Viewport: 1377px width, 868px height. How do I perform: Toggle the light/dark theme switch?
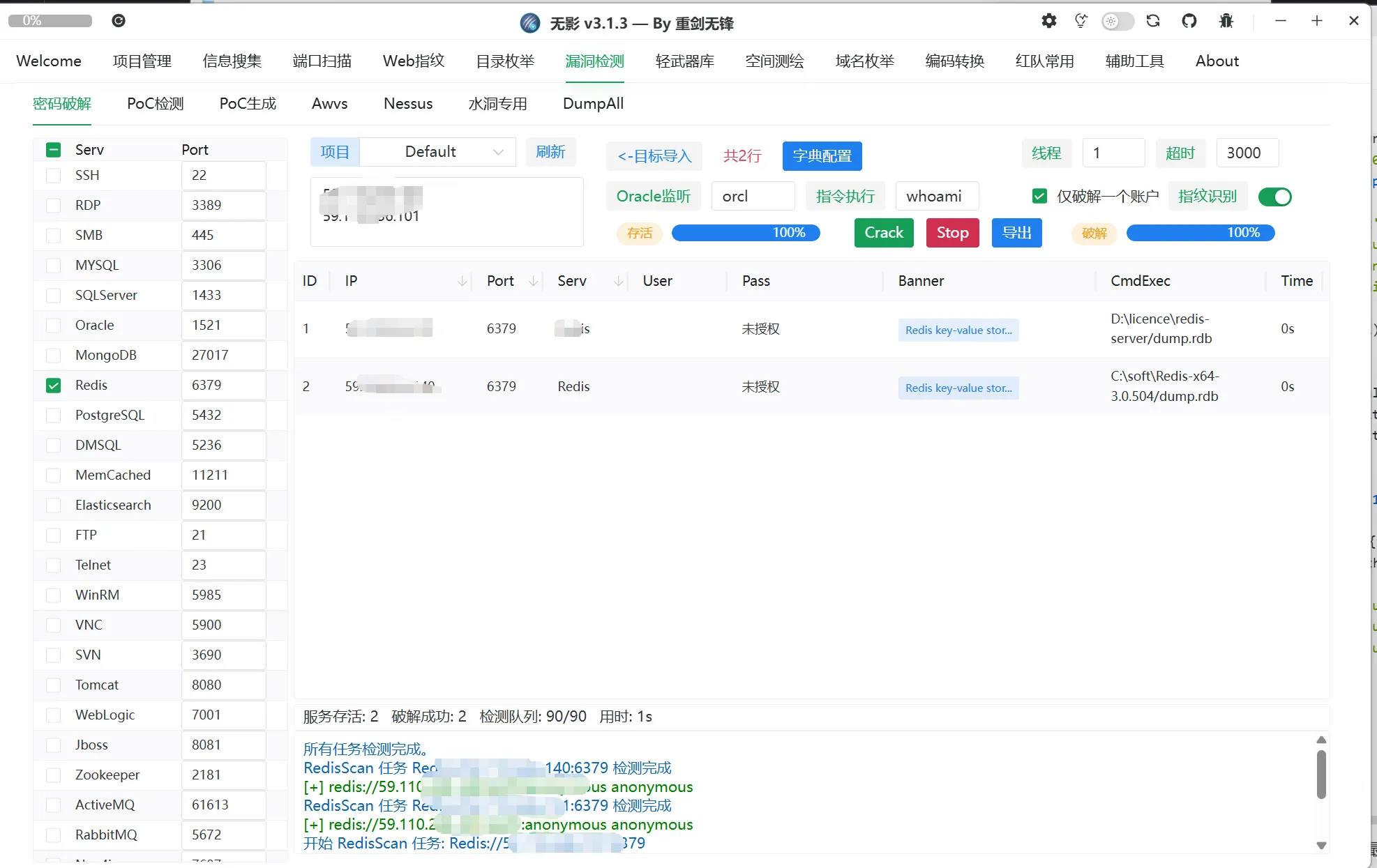[x=1117, y=21]
